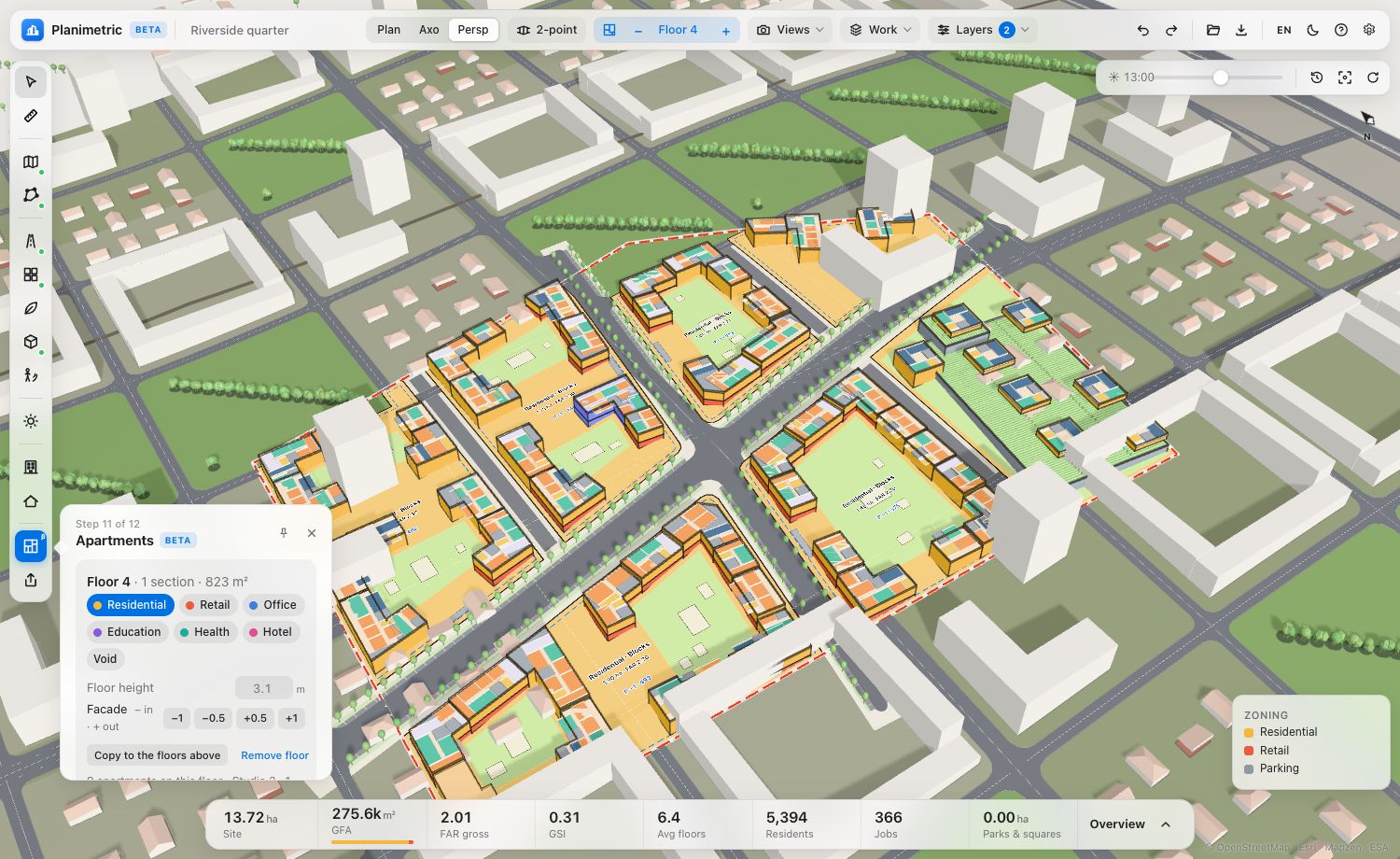This screenshot has width=1400, height=859.
Task: Expand the Overview stats panel
Action: point(1130,824)
